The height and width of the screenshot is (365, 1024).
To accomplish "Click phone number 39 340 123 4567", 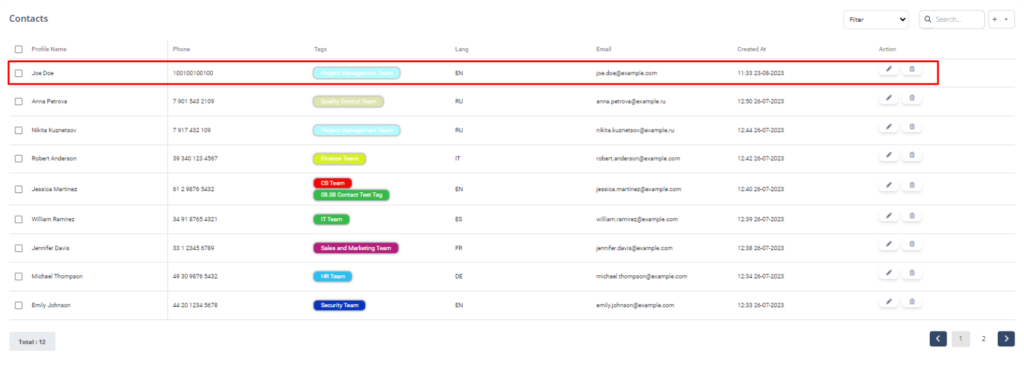I will (x=195, y=159).
